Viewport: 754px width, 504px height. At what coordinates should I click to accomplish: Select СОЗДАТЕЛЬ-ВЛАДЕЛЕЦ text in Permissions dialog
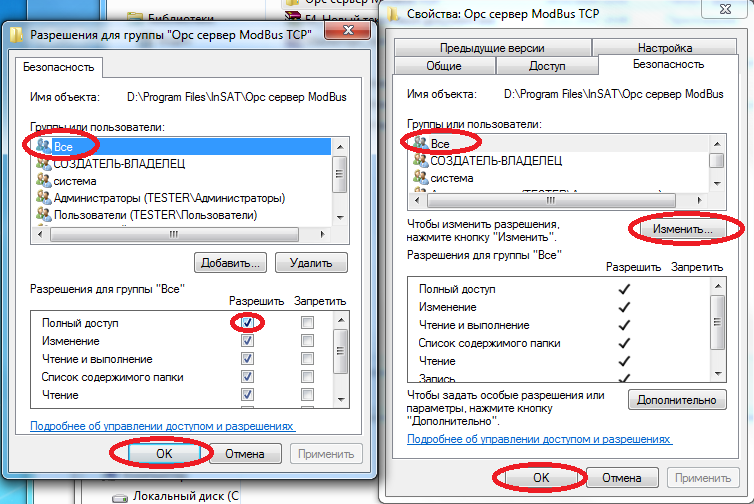tap(119, 164)
